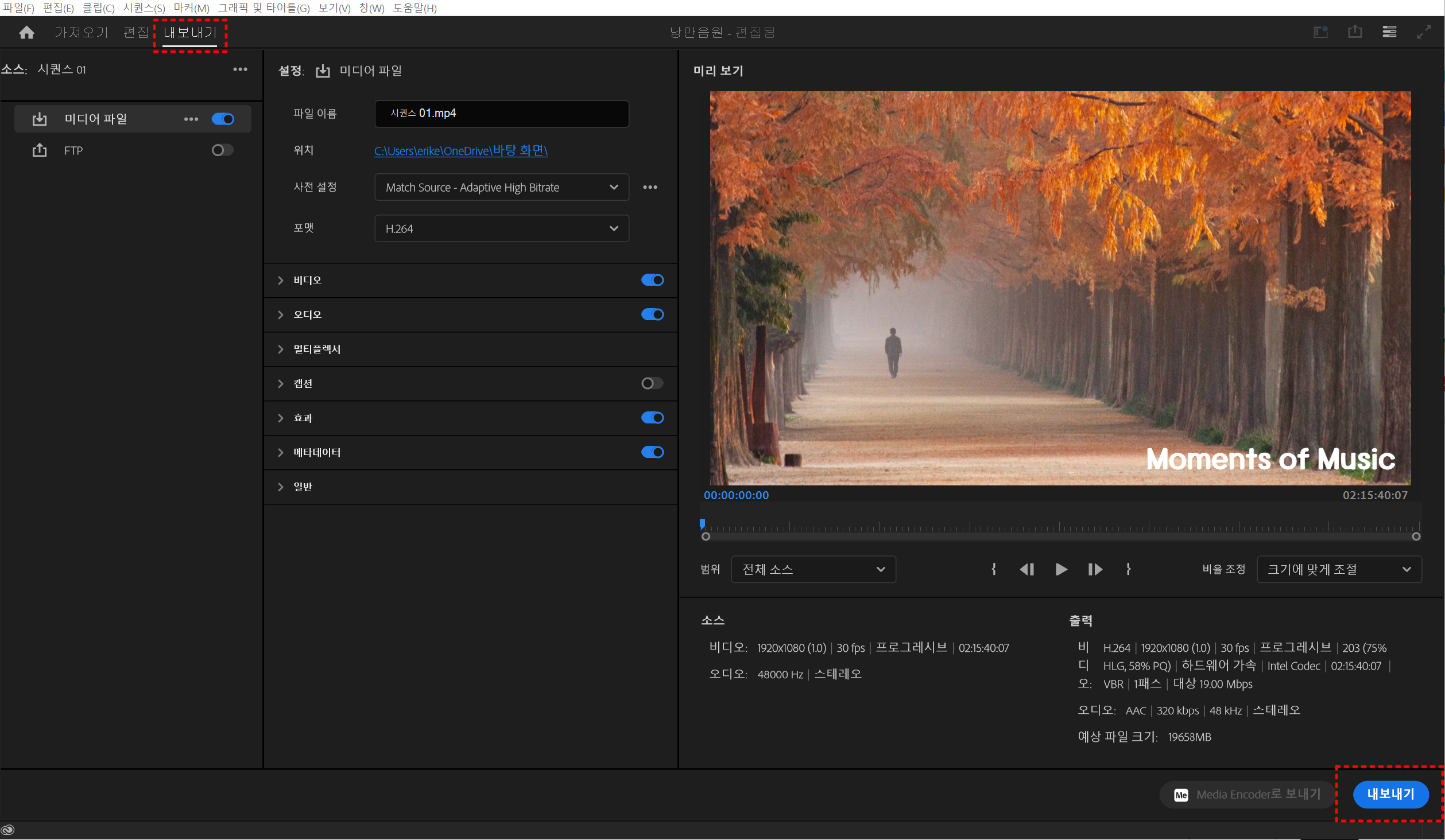Viewport: 1445px width, 840px height.
Task: Step back one frame in preview
Action: (x=1026, y=569)
